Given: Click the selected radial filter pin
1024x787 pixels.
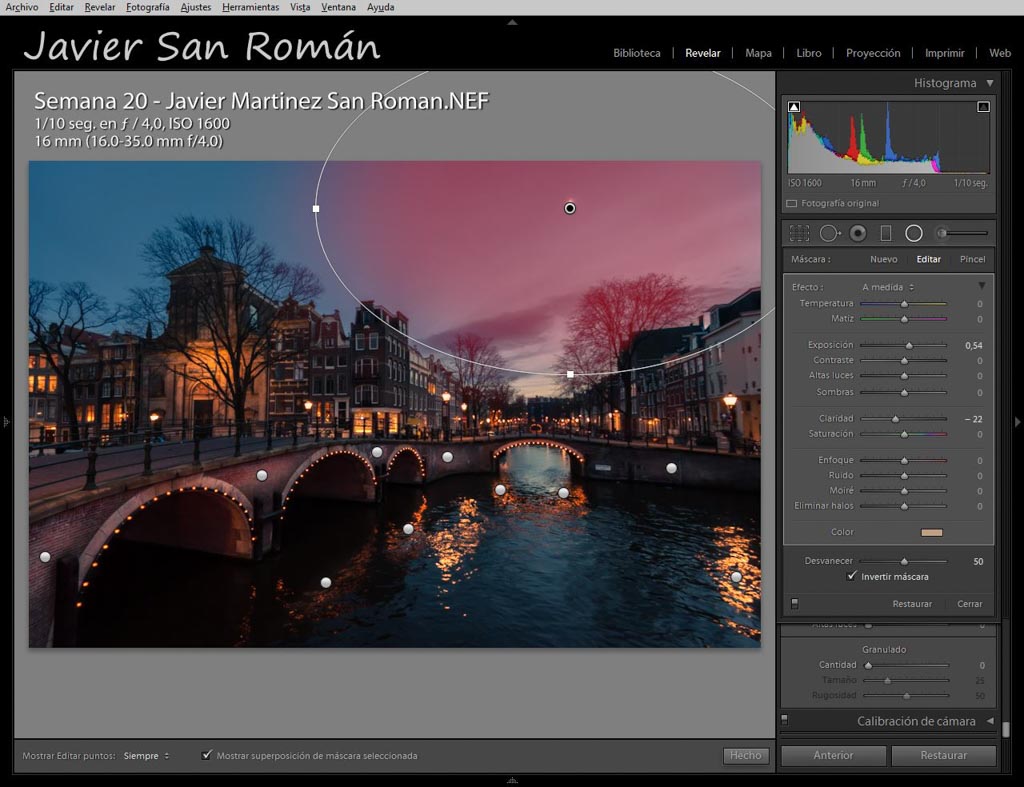Looking at the screenshot, I should tap(570, 208).
